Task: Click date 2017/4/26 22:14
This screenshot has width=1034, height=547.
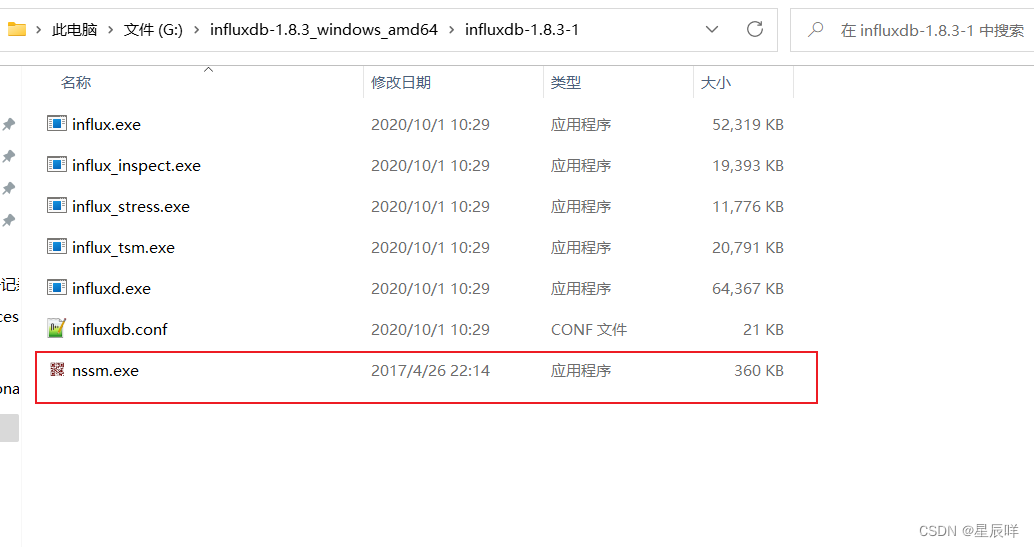Action: [430, 370]
